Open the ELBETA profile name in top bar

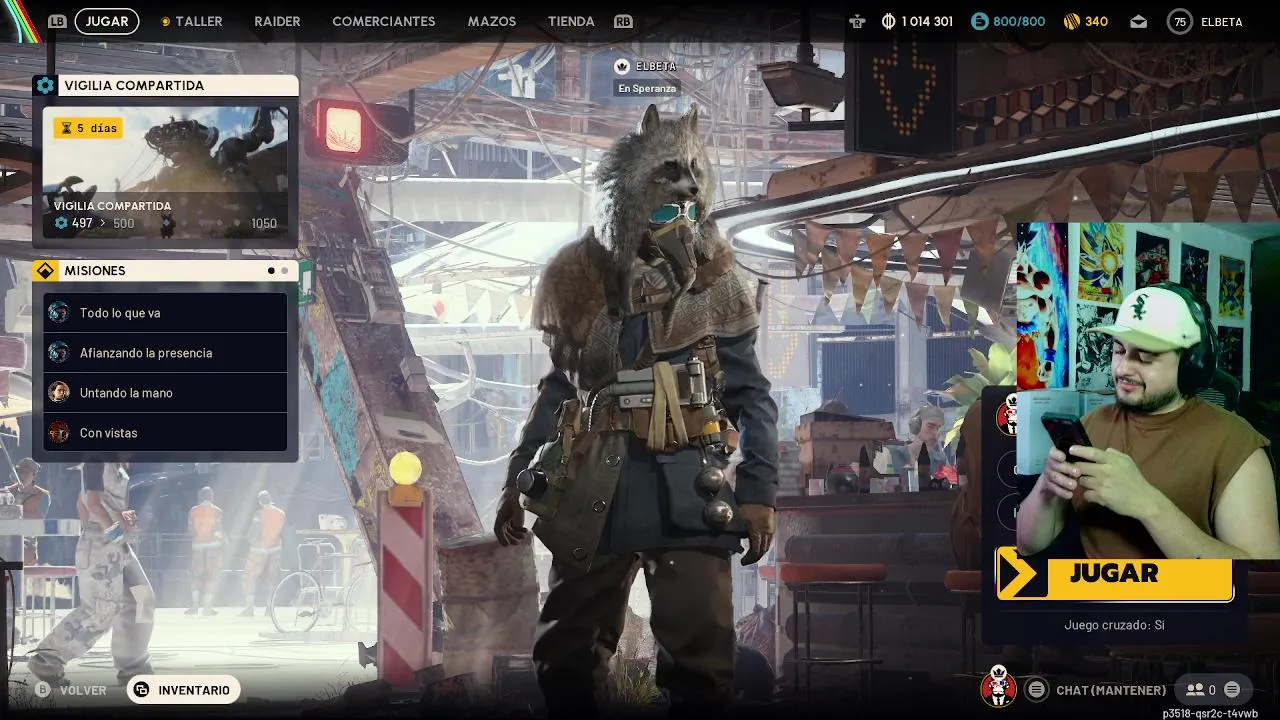1221,21
